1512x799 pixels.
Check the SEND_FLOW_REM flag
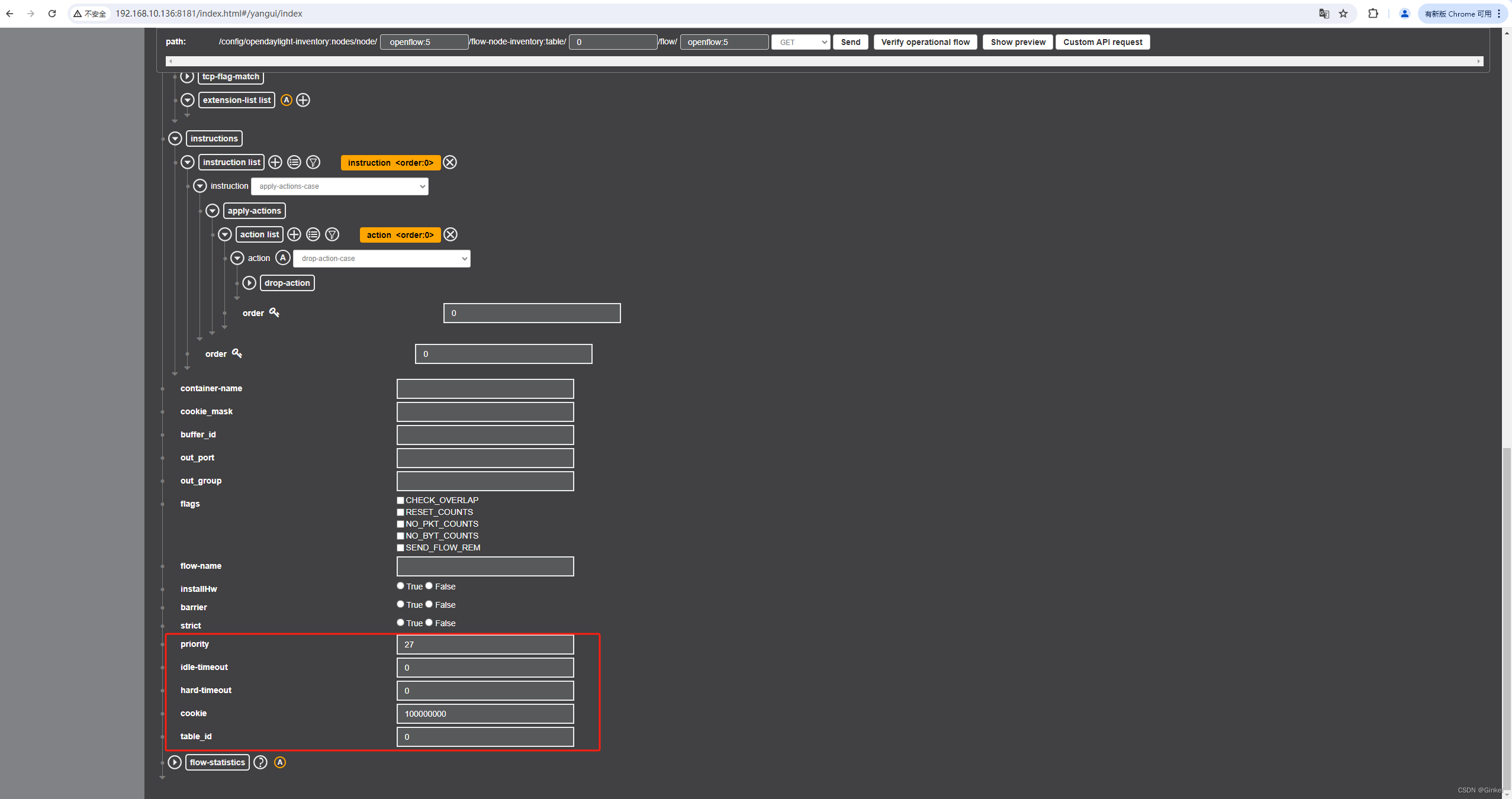(401, 547)
